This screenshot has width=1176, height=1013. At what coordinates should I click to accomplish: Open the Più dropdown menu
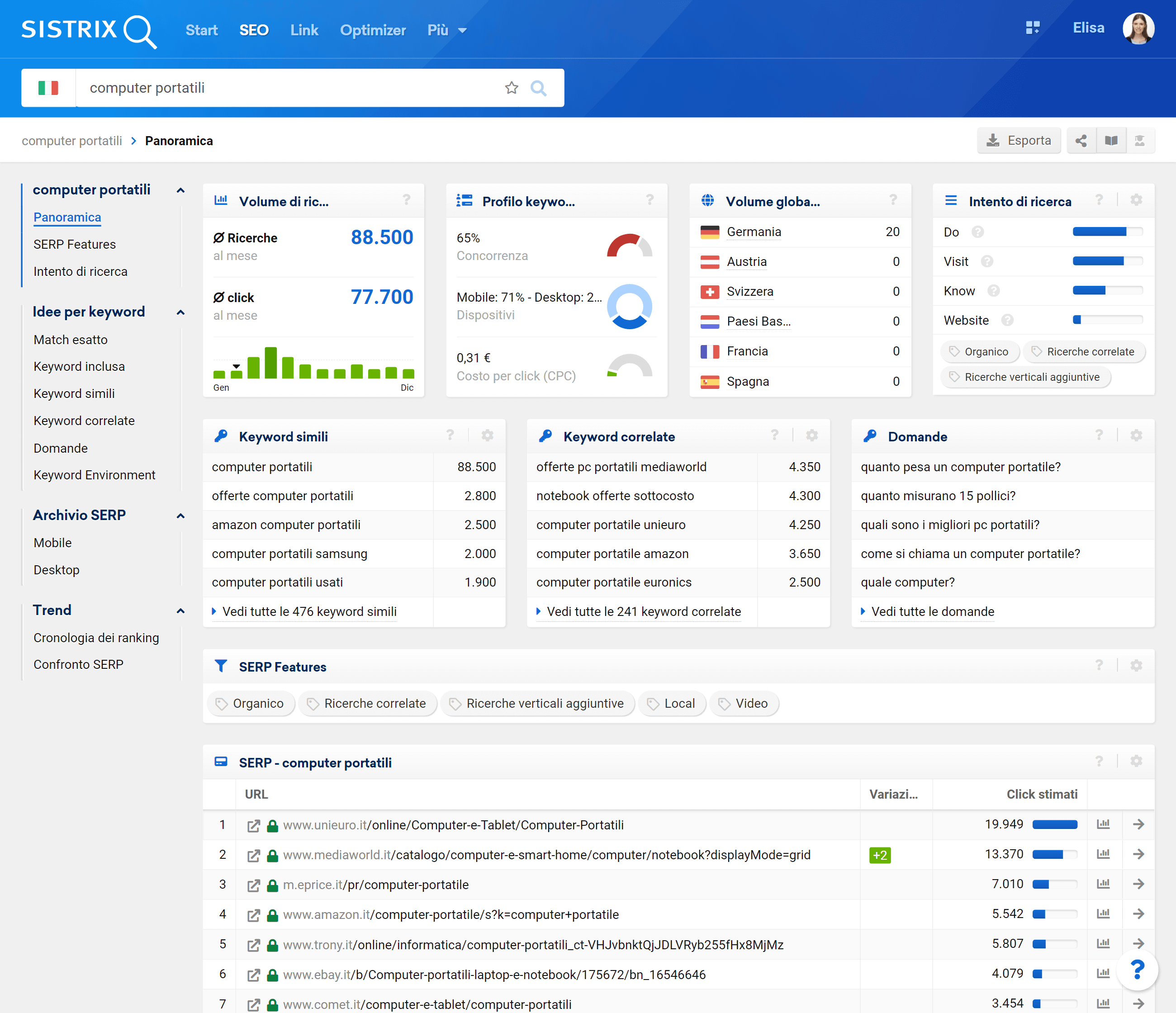click(x=447, y=30)
